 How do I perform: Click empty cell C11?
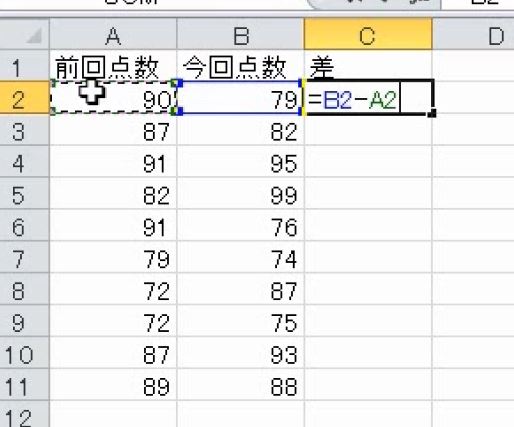coord(368,385)
